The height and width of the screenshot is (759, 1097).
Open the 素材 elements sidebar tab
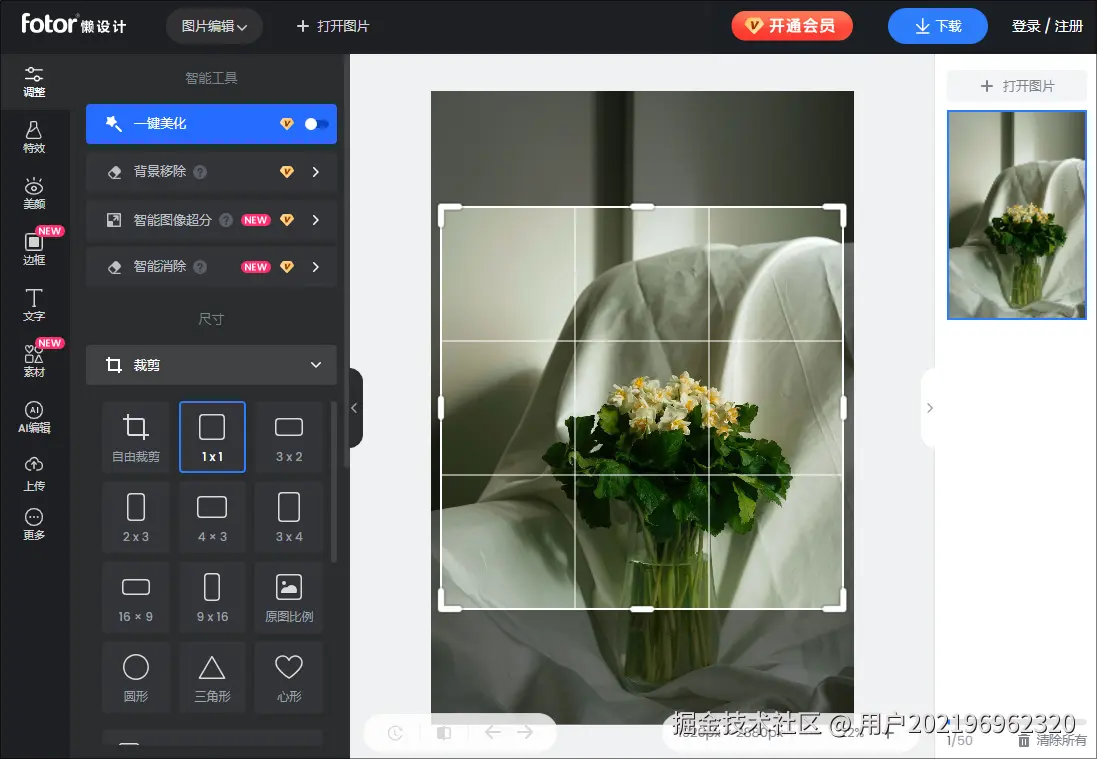pos(34,362)
